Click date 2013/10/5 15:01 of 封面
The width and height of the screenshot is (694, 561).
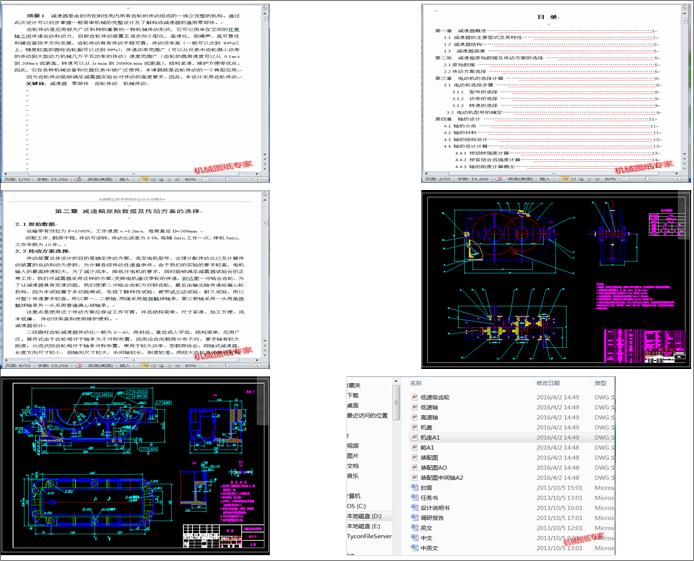pyautogui.click(x=559, y=488)
